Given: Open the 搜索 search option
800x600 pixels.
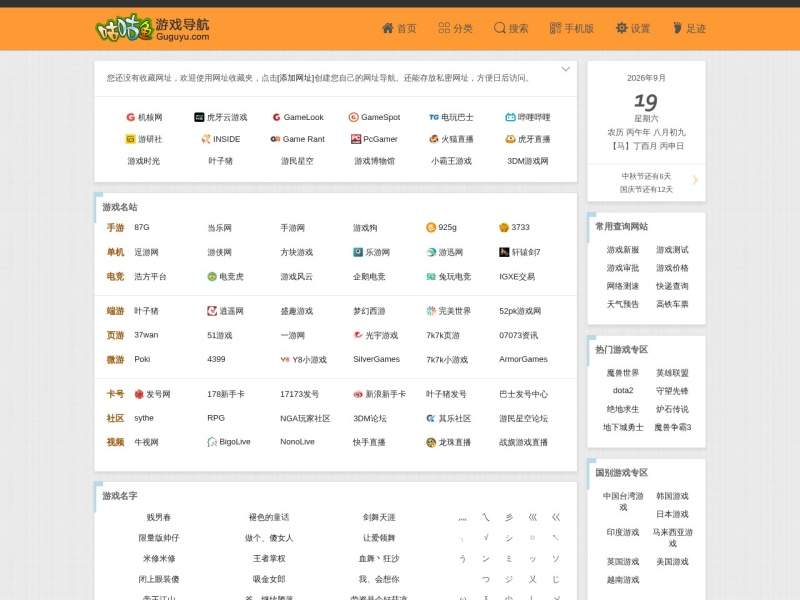Looking at the screenshot, I should pyautogui.click(x=511, y=29).
